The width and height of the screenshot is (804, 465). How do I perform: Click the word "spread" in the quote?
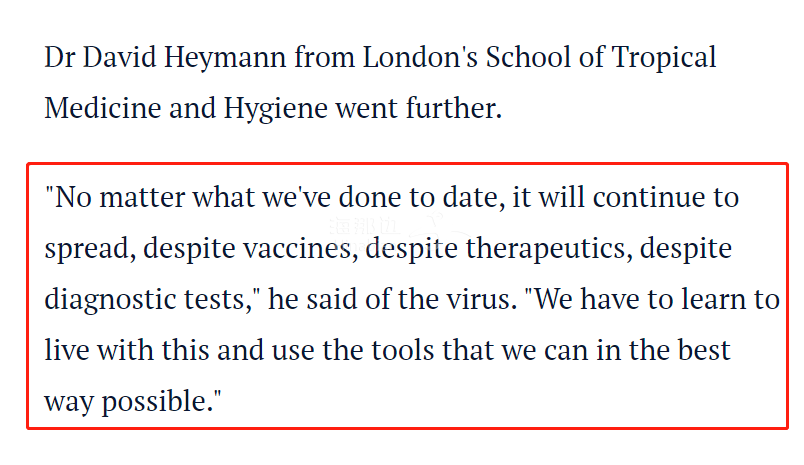[x=86, y=248]
